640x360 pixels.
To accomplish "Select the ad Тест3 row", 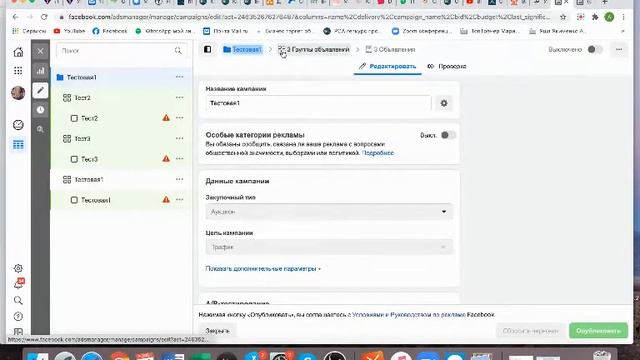I will click(121, 159).
